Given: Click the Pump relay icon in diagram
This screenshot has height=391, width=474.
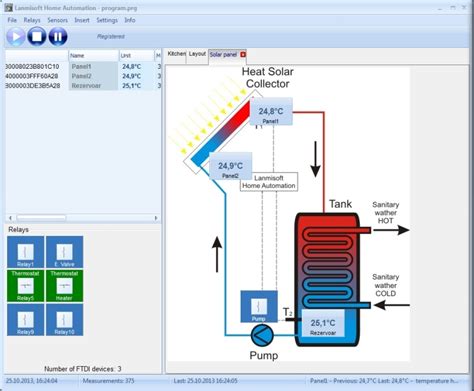Looking at the screenshot, I should tap(259, 307).
